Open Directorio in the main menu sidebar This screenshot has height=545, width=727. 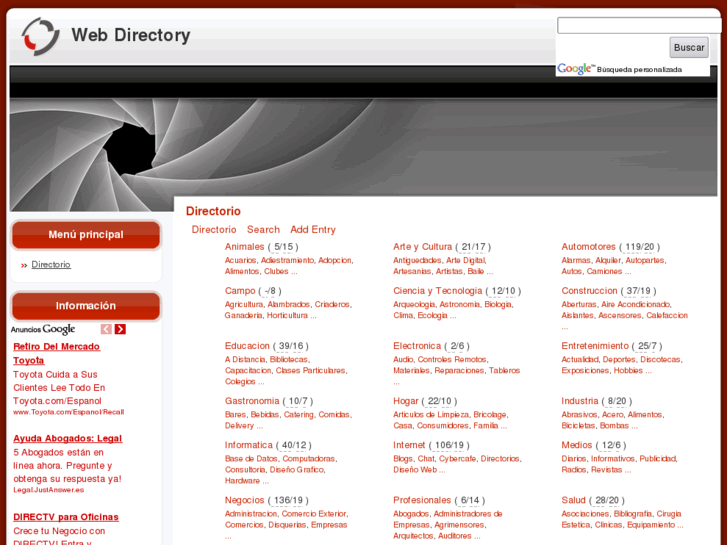[x=51, y=264]
